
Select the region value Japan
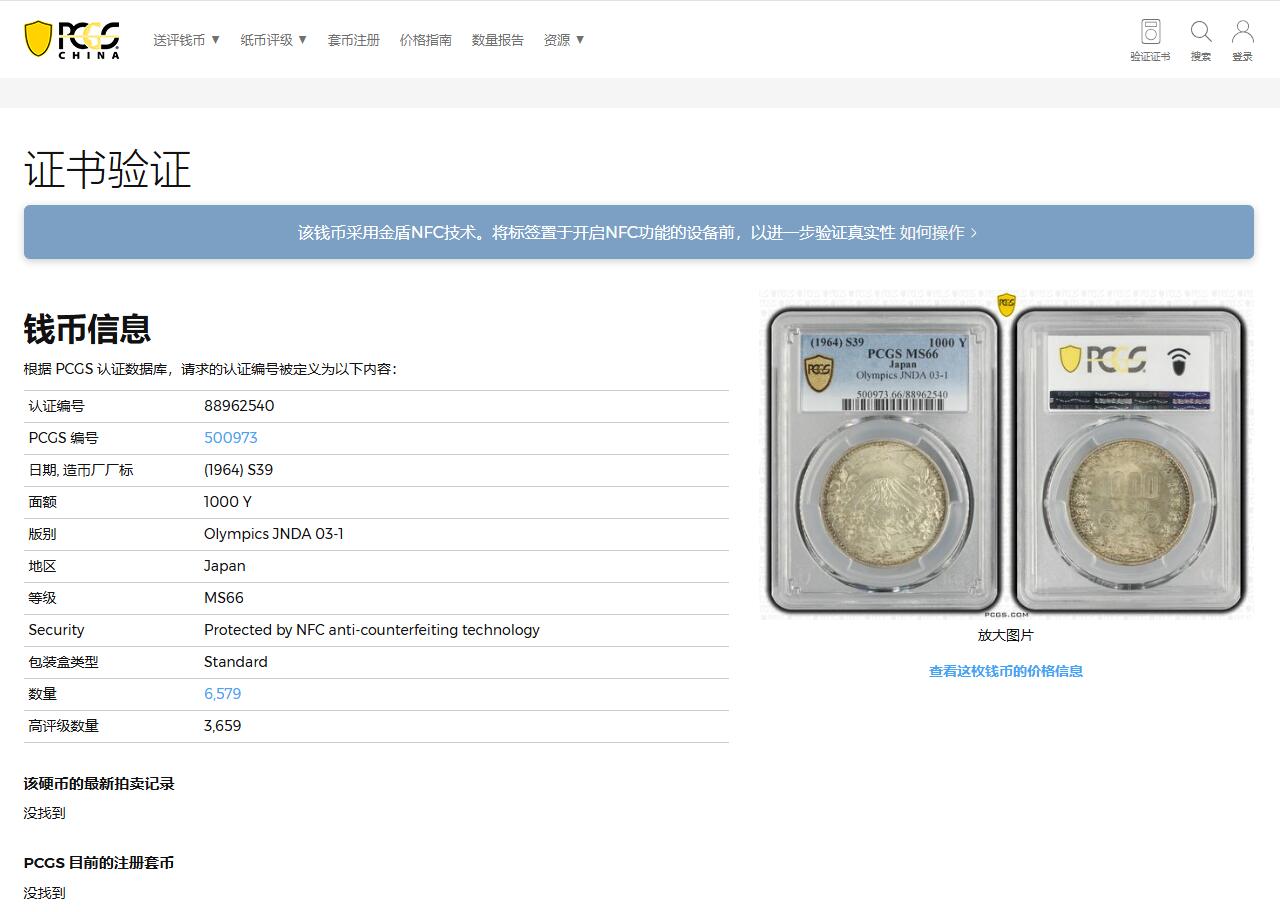click(225, 566)
